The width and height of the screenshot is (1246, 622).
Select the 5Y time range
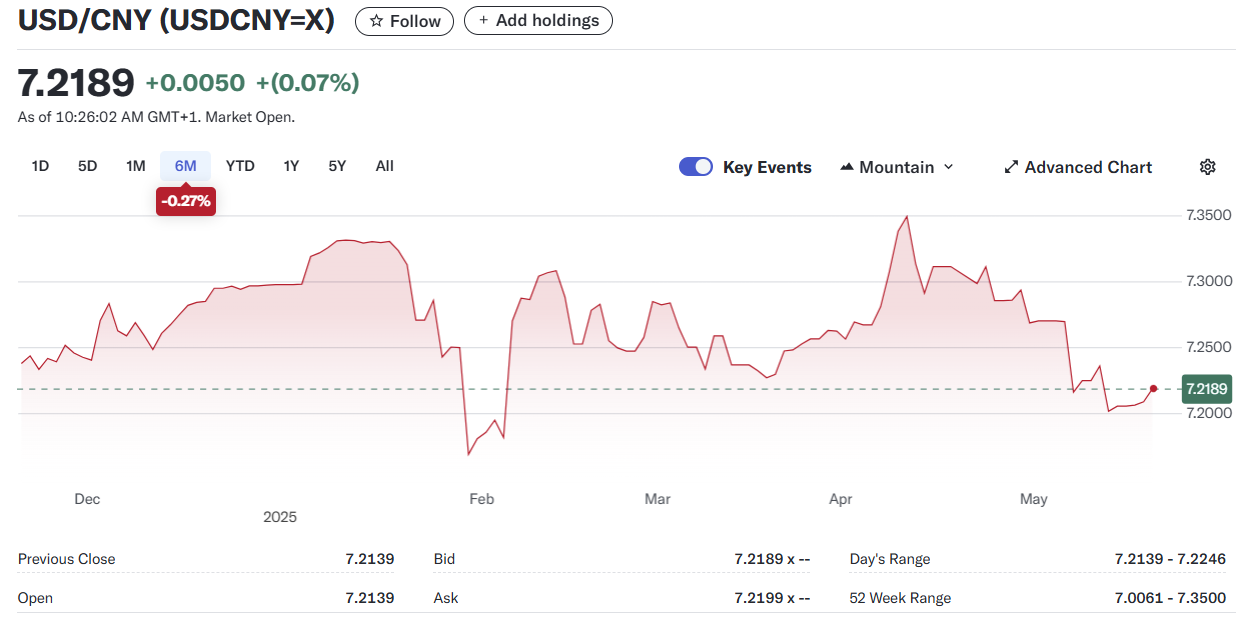[x=337, y=166]
